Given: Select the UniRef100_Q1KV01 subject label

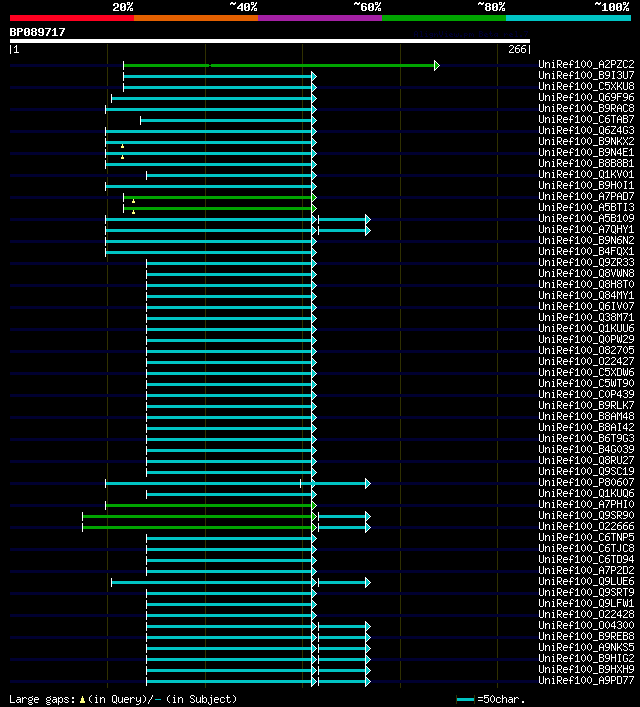Looking at the screenshot, I should coord(586,174).
